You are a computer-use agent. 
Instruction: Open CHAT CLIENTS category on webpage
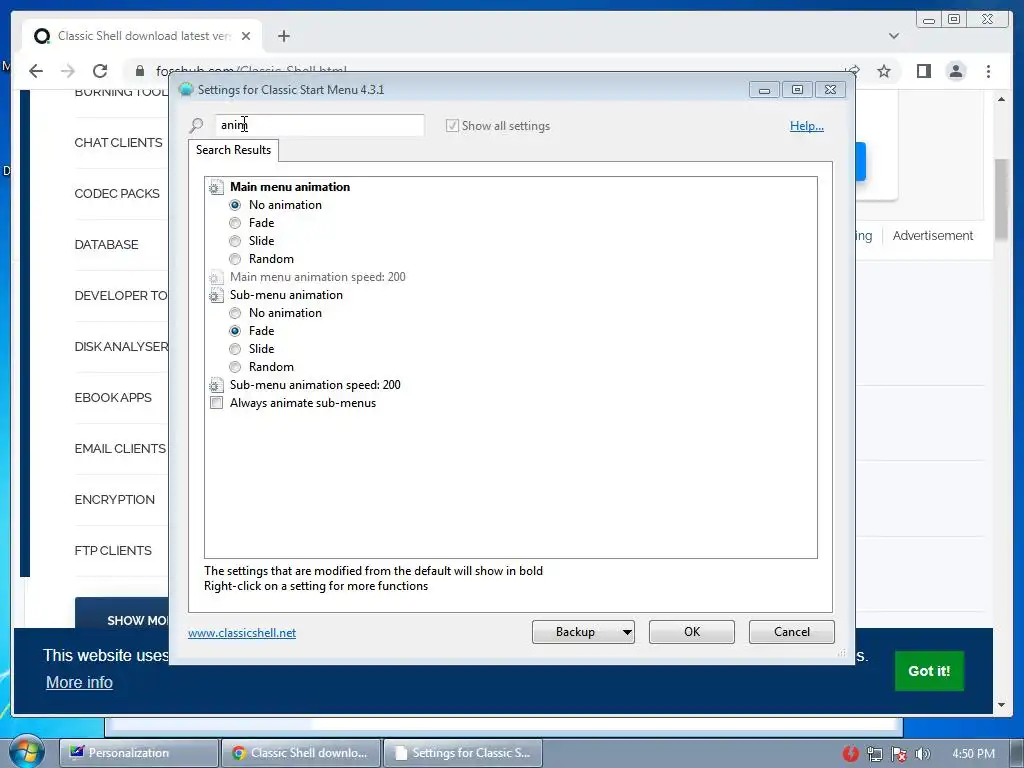(118, 142)
